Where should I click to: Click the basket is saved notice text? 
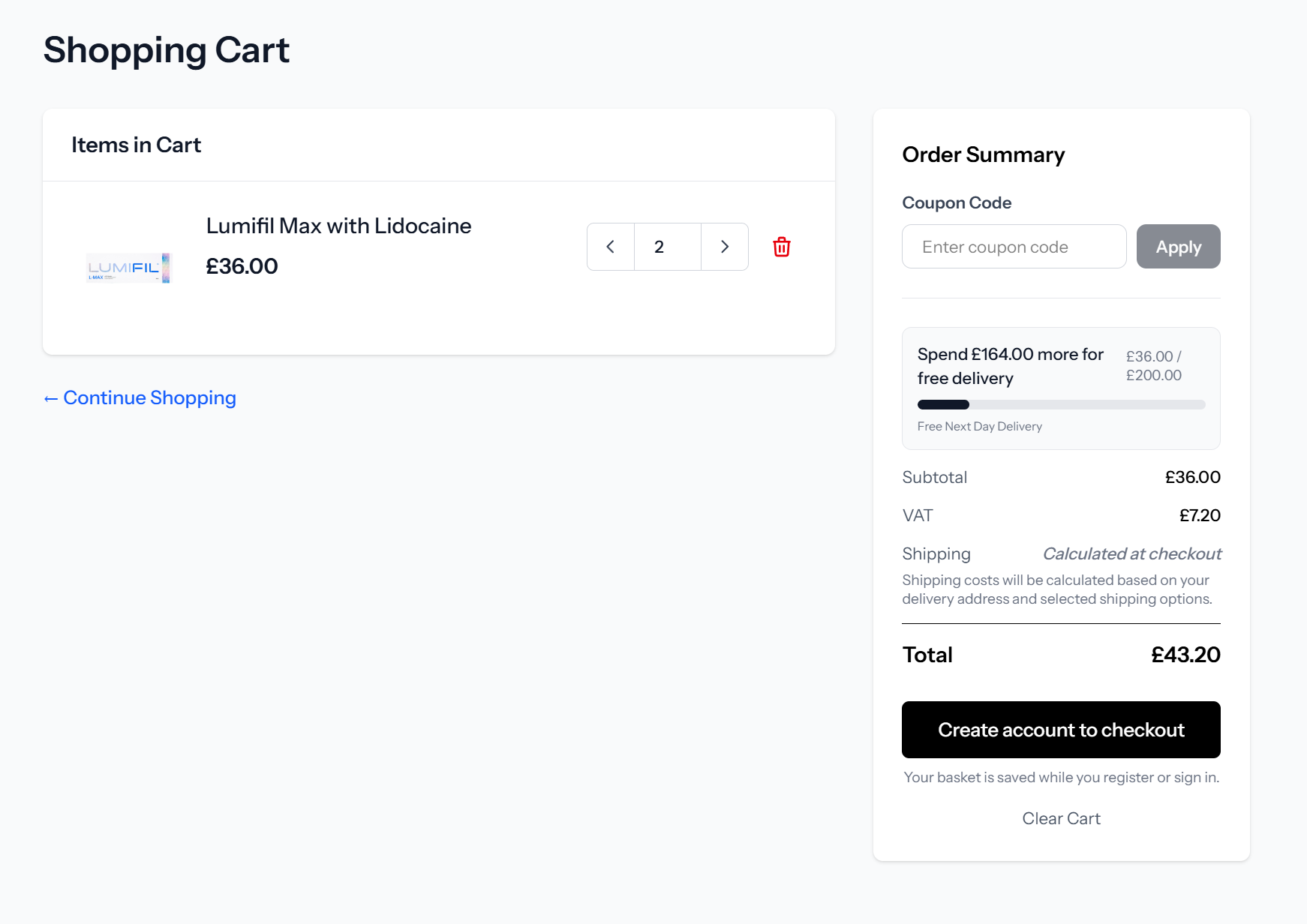1061,777
